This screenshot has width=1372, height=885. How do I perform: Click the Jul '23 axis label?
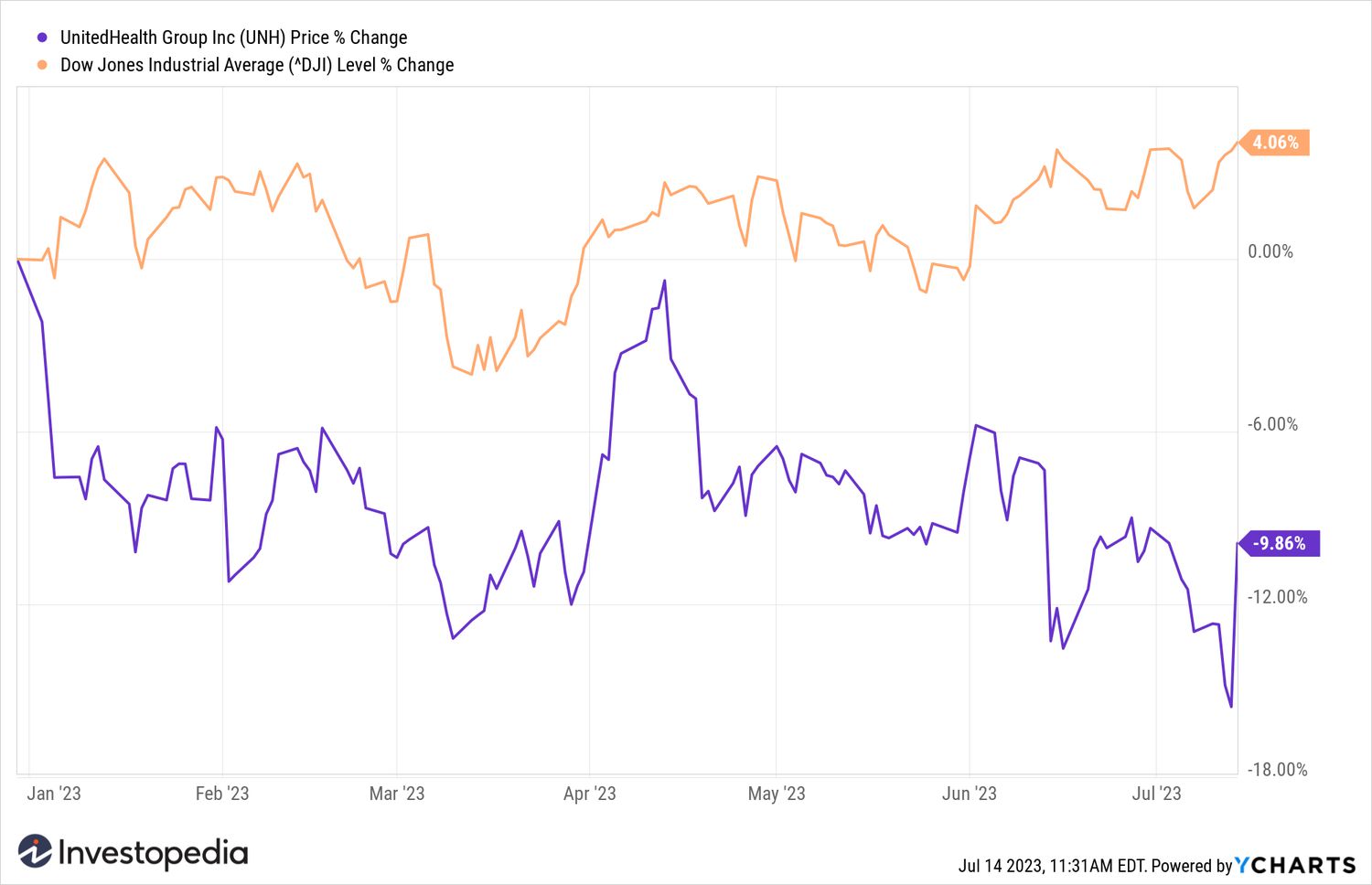click(x=1157, y=794)
